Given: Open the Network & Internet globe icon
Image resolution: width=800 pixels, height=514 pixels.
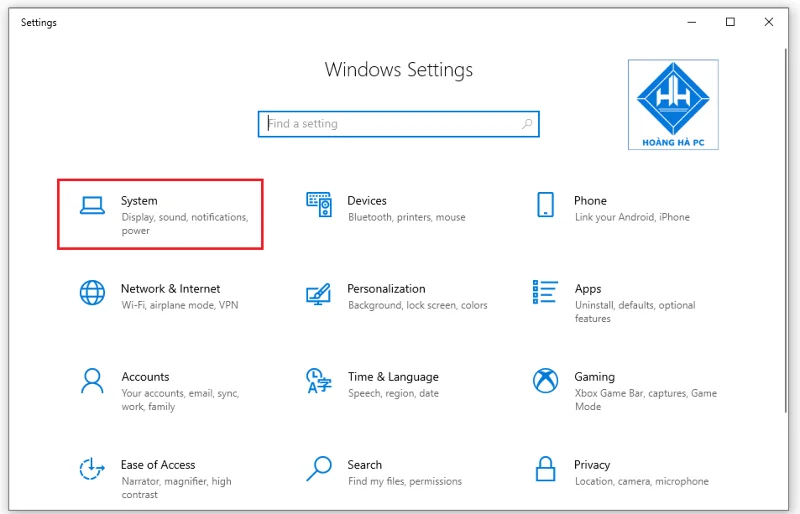Looking at the screenshot, I should tap(92, 293).
